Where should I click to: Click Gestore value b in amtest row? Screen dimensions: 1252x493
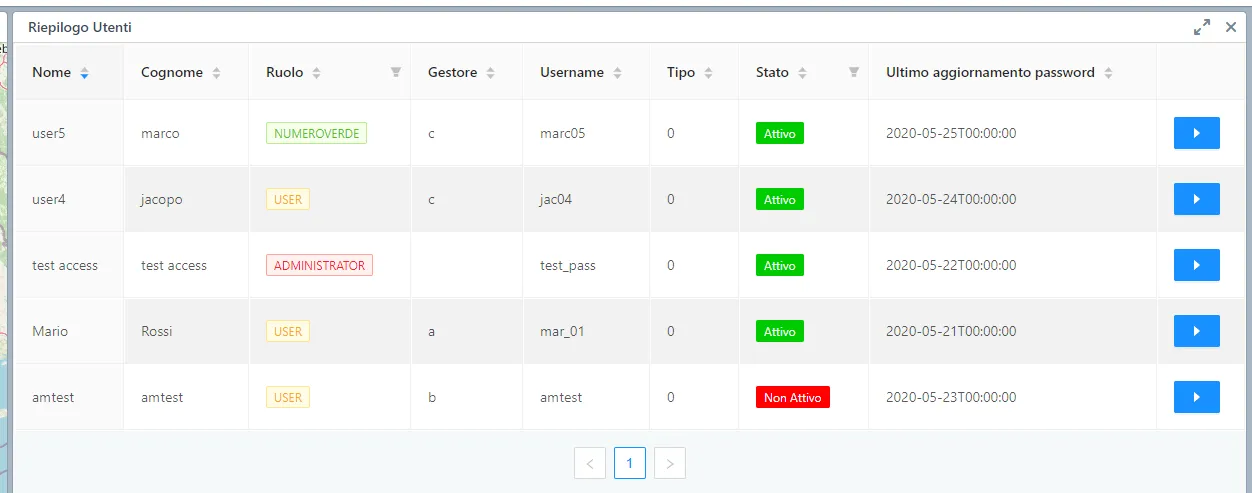pos(432,397)
